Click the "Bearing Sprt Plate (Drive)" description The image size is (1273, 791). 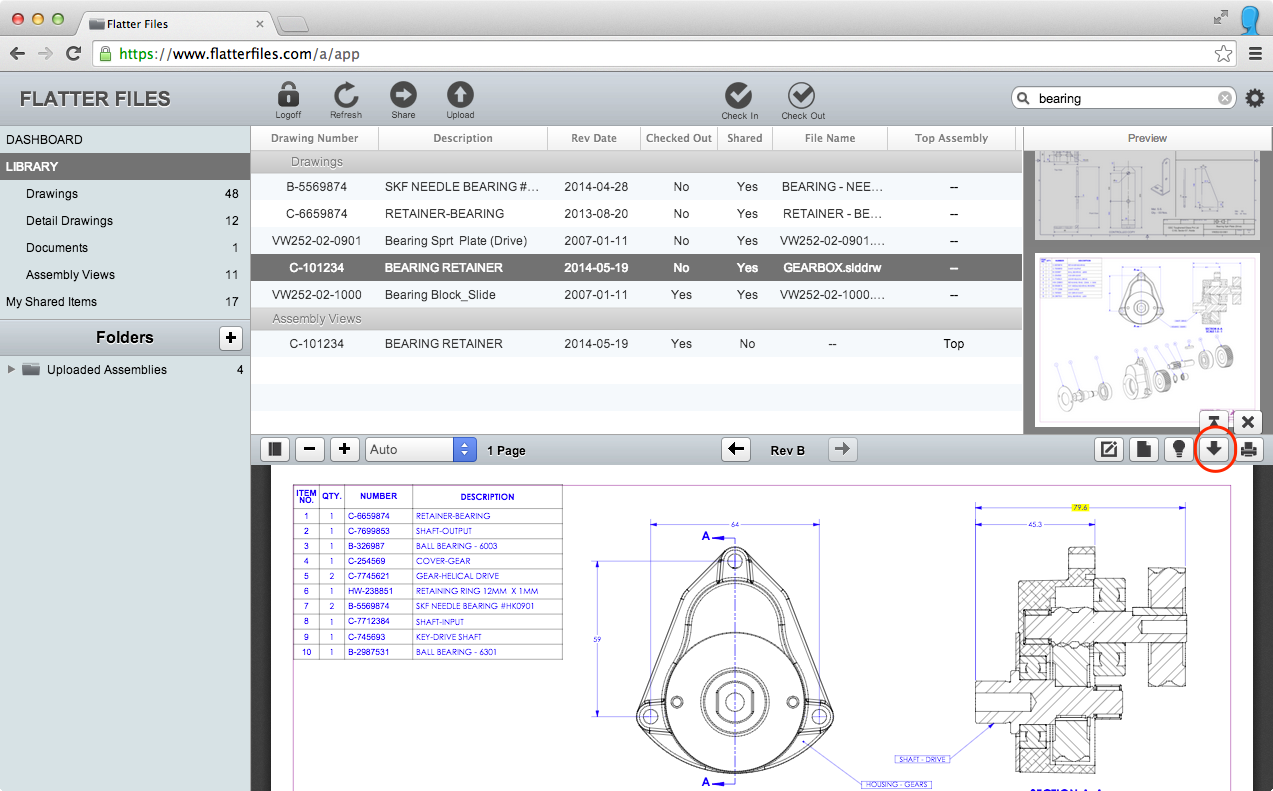coord(456,241)
